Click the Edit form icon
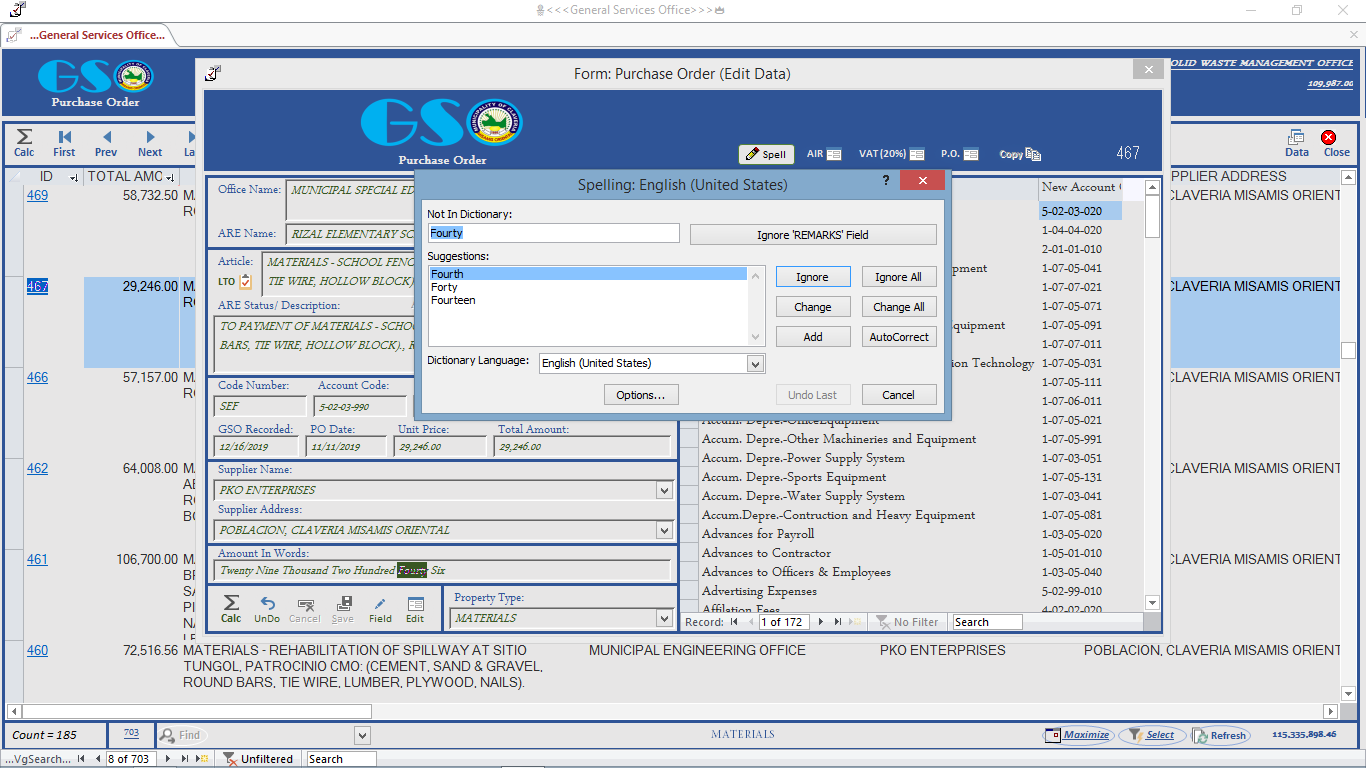Viewport: 1366px width, 768px height. (415, 604)
